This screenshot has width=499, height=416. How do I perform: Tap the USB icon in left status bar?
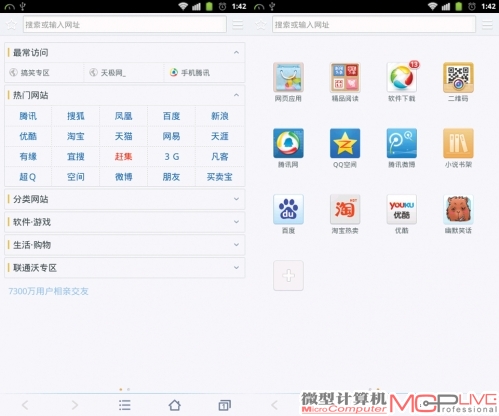(23, 6)
